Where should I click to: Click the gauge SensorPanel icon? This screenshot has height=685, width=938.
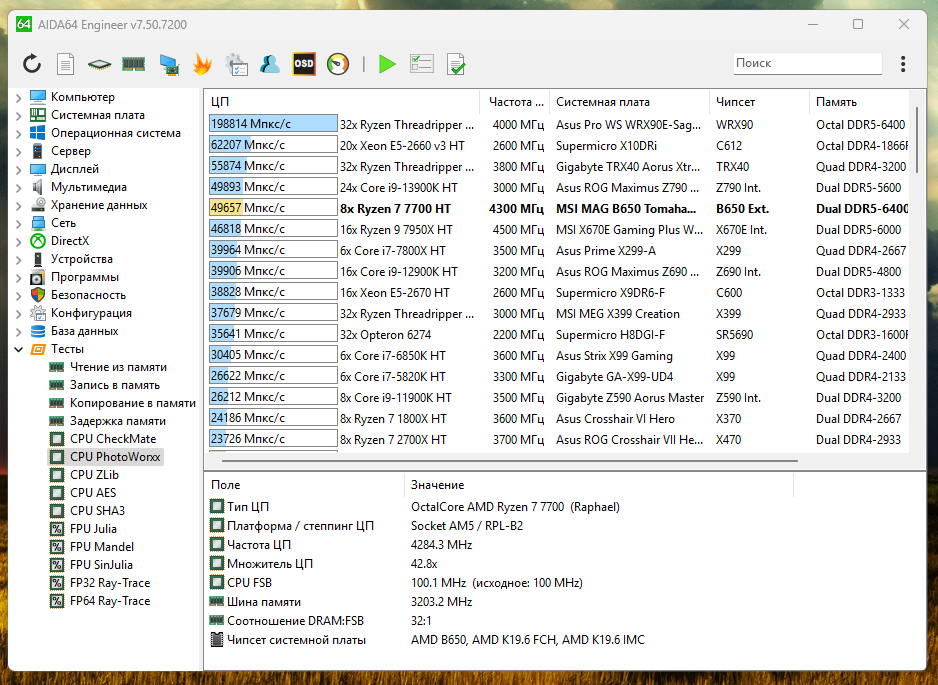(338, 63)
